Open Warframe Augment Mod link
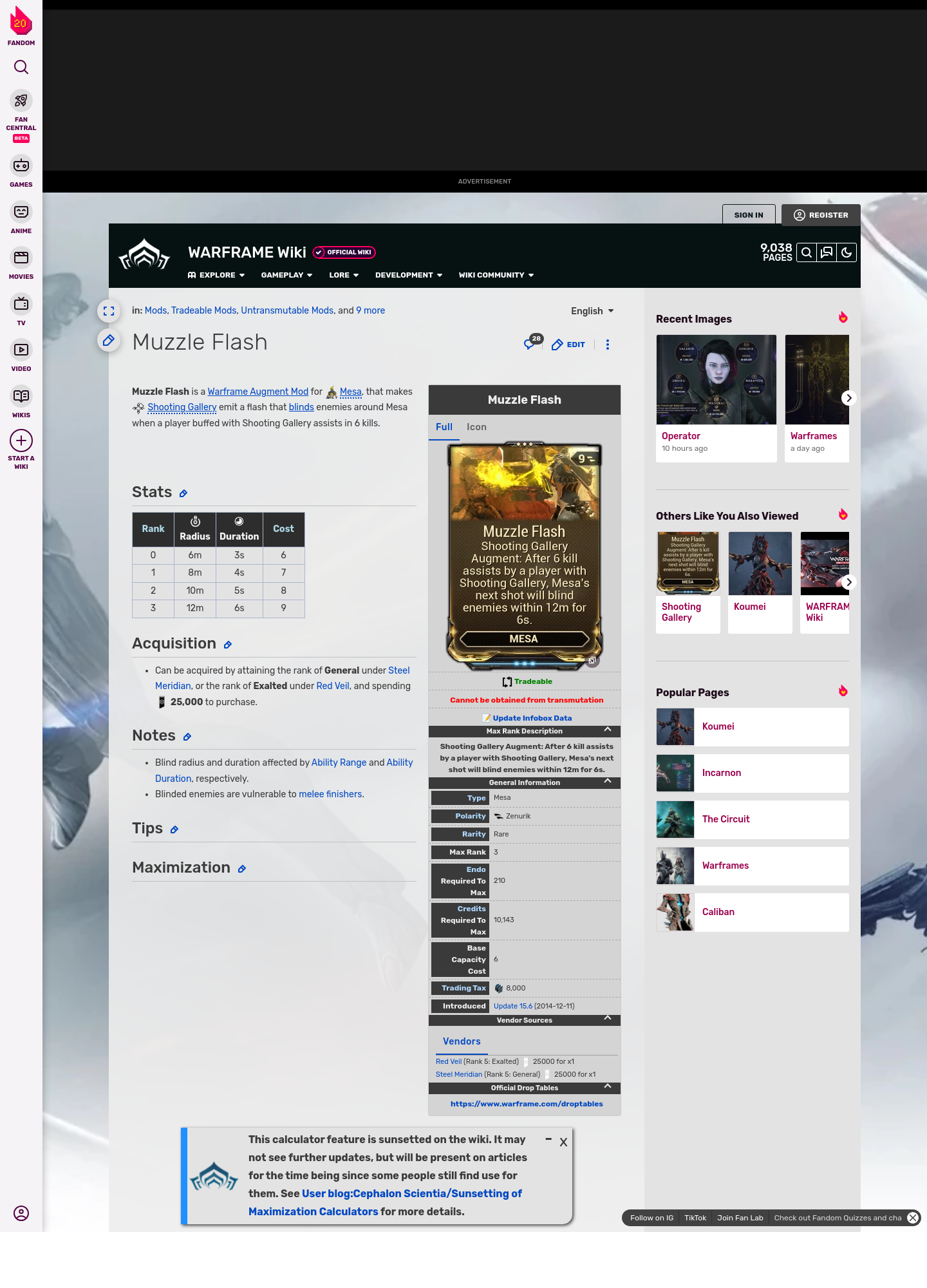This screenshot has height=1288, width=927. click(x=257, y=392)
